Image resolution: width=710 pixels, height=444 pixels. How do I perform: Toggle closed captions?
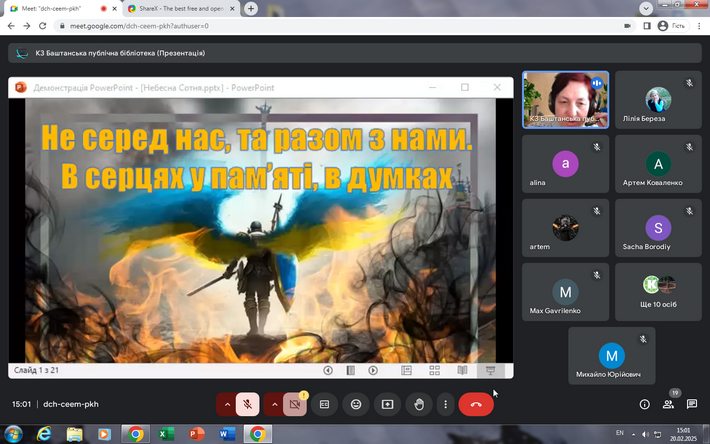[x=324, y=404]
